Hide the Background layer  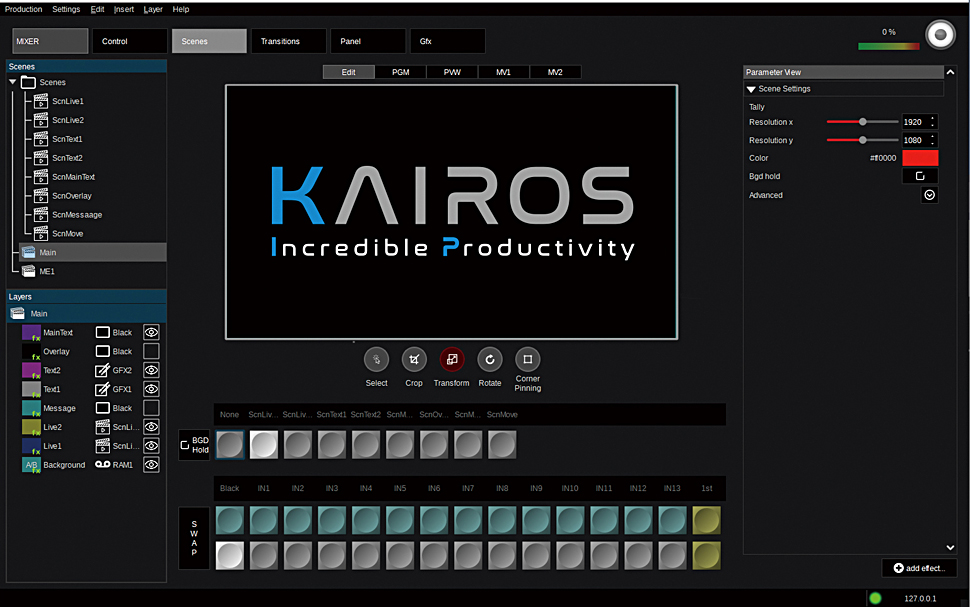coord(151,465)
